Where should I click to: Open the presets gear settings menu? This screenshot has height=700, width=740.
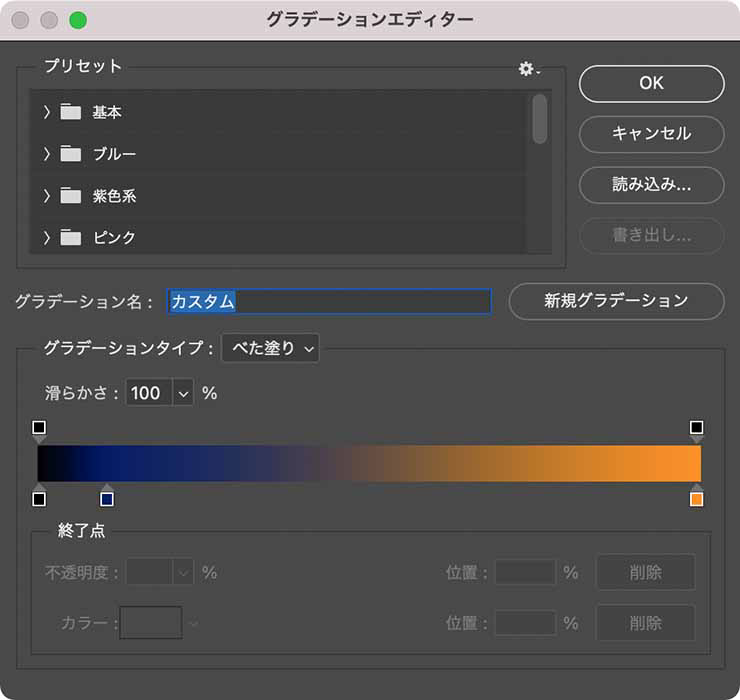pyautogui.click(x=527, y=68)
